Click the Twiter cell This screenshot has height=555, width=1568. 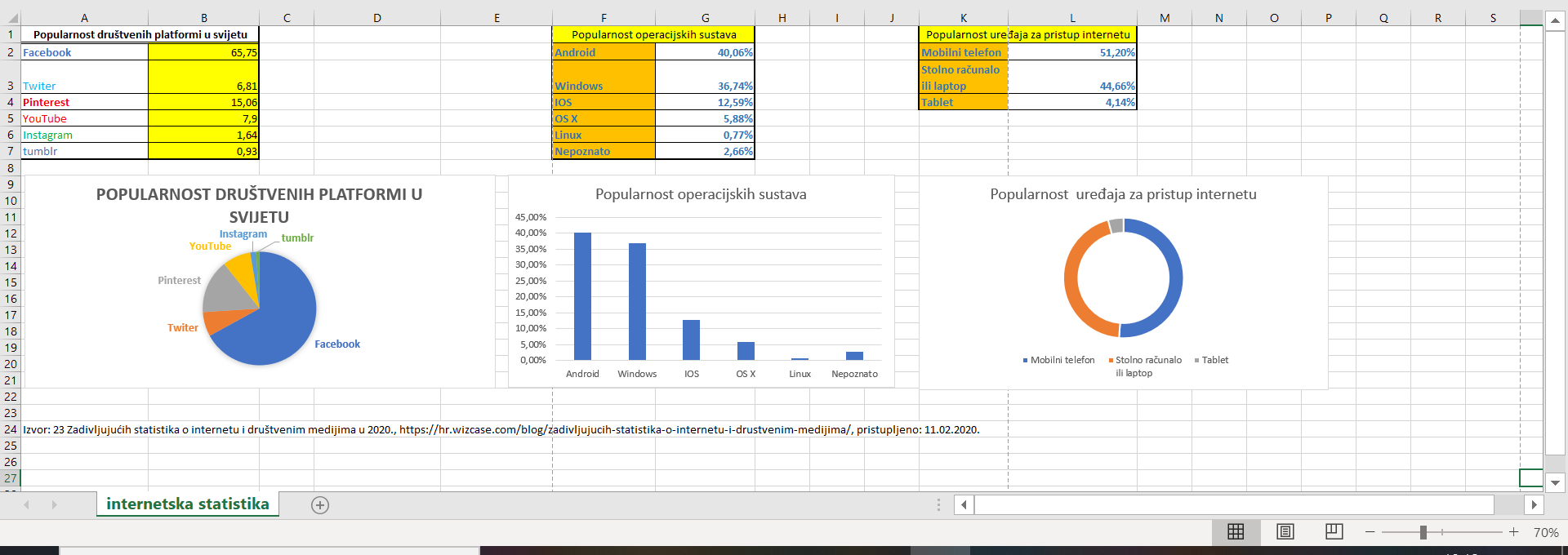click(84, 77)
